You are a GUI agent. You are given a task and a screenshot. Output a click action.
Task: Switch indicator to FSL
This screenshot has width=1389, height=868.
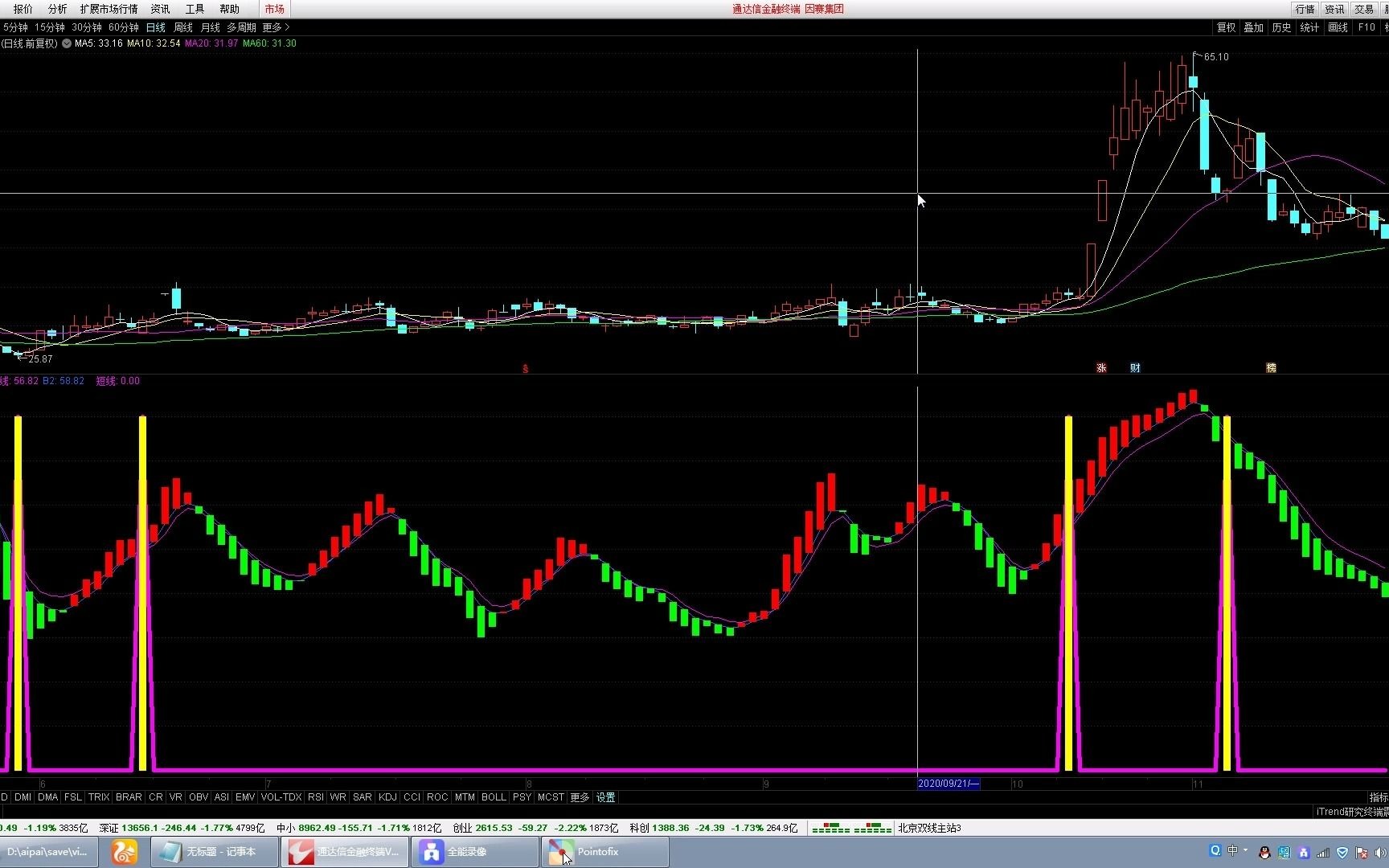(x=73, y=797)
